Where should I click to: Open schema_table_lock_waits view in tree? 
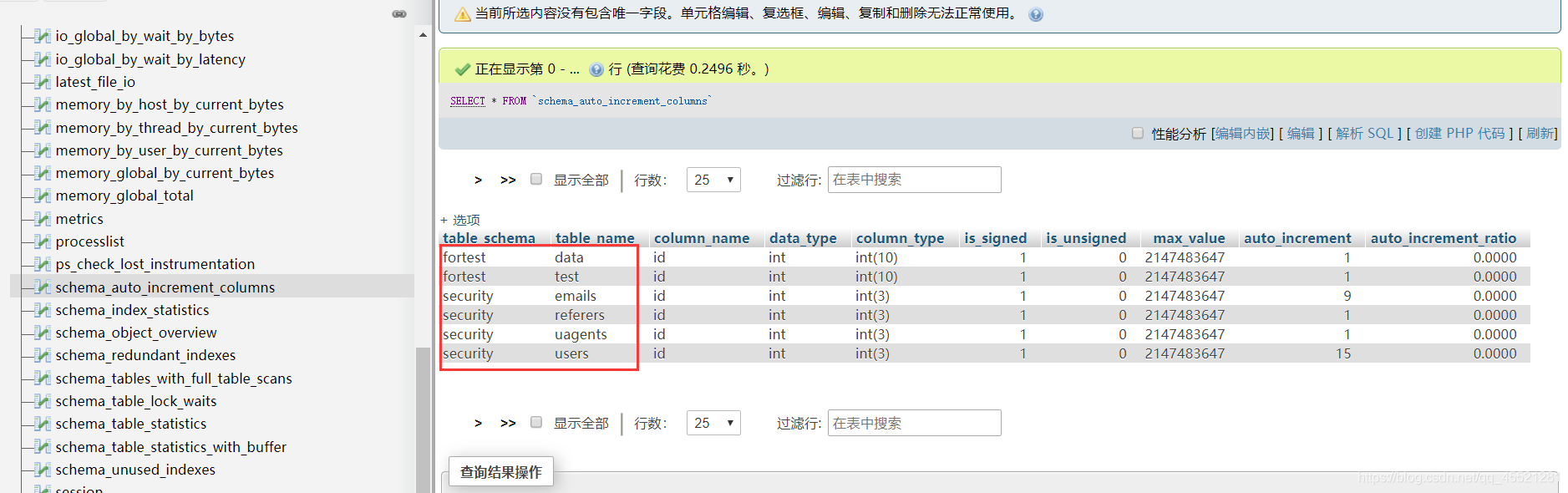point(136,401)
